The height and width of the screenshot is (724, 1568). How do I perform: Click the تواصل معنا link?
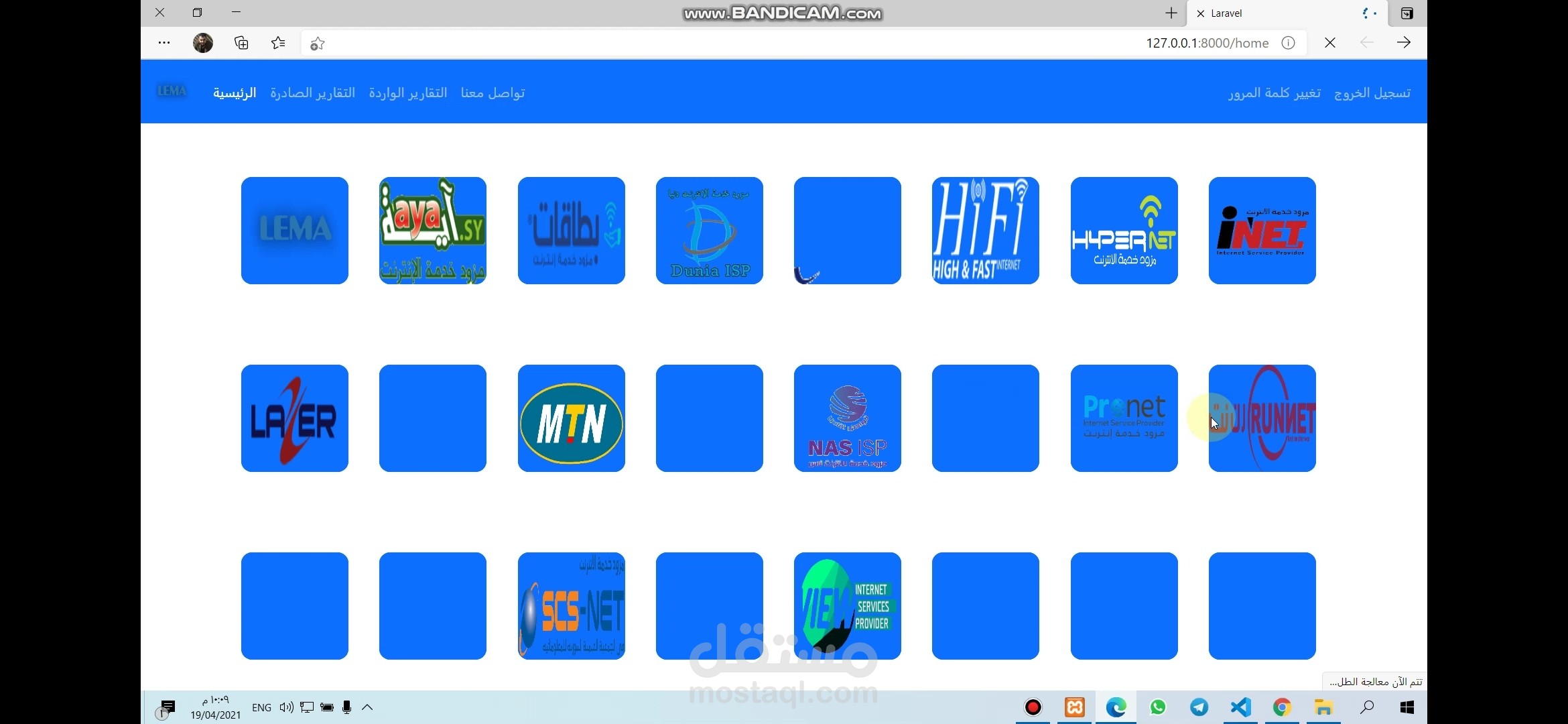(493, 93)
